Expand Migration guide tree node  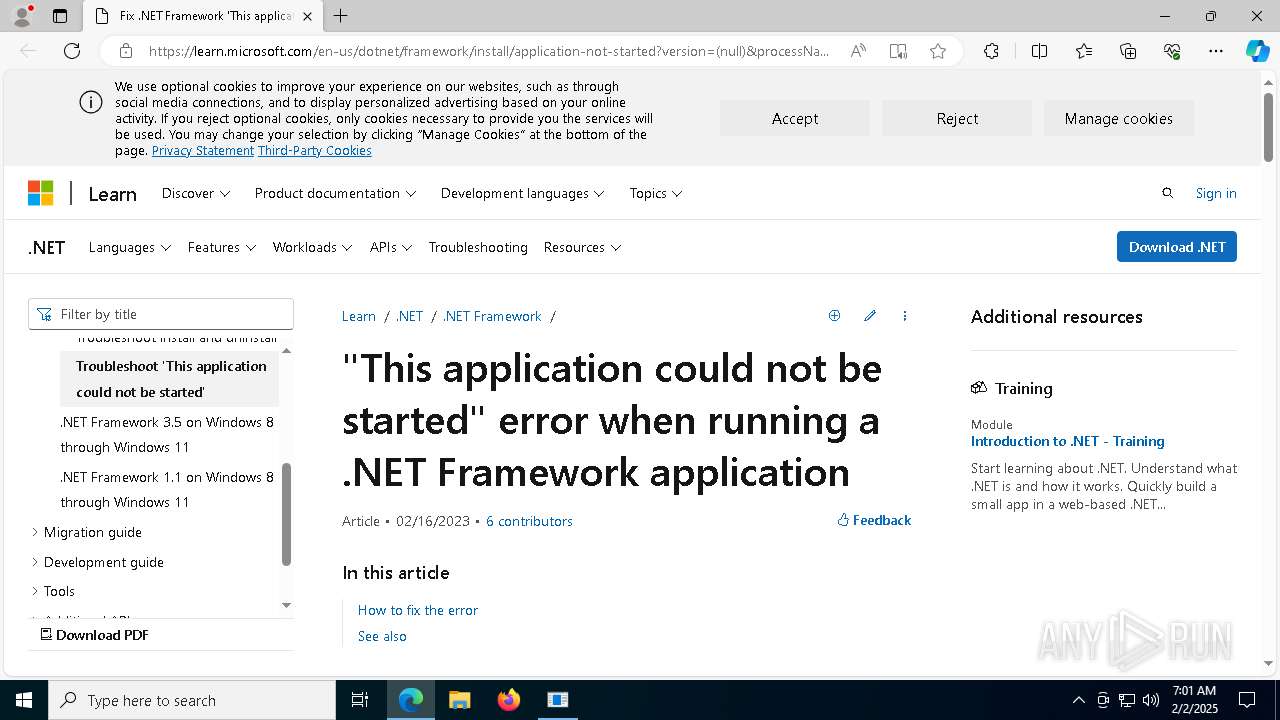[x=35, y=532]
